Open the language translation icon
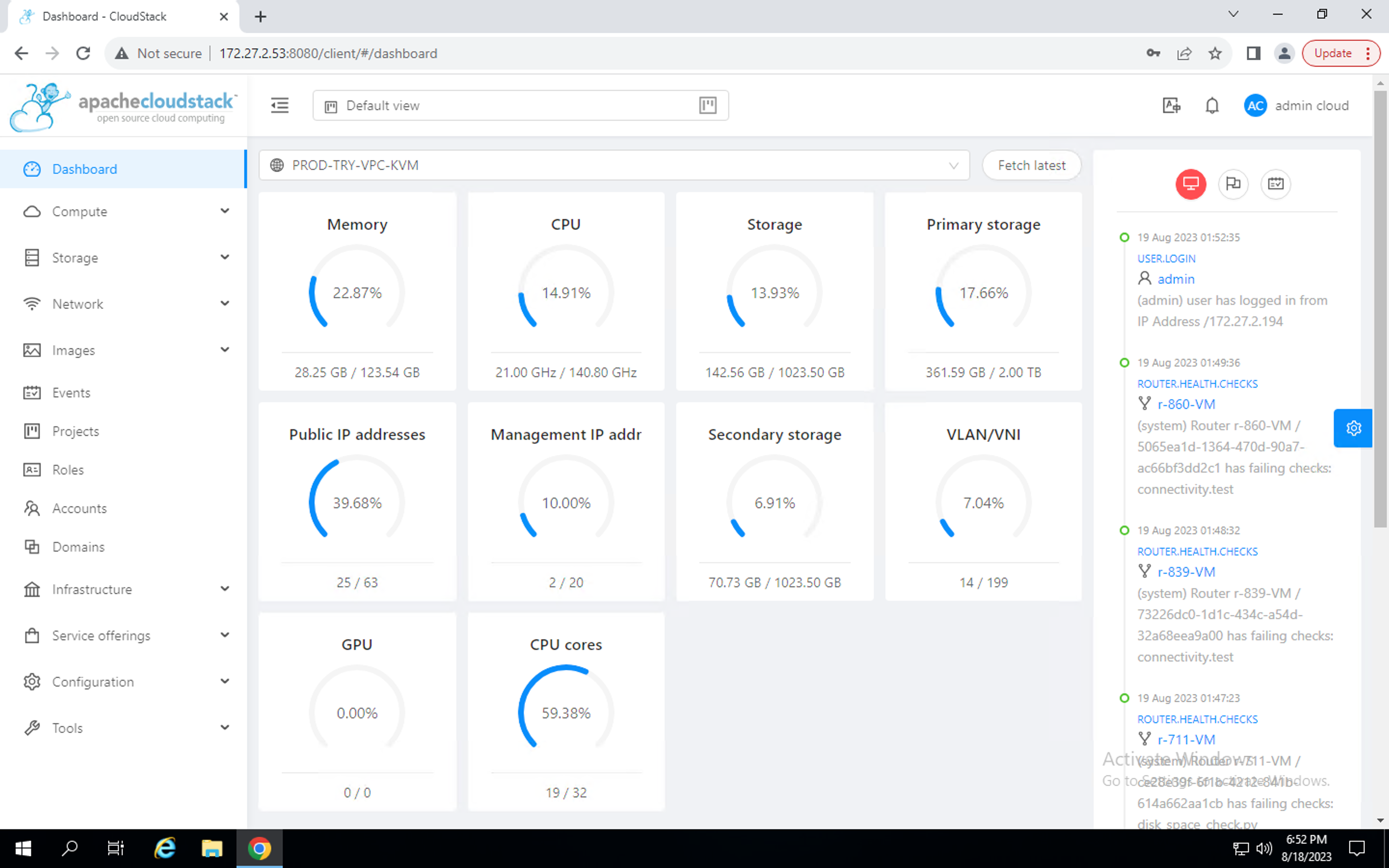 1171,106
